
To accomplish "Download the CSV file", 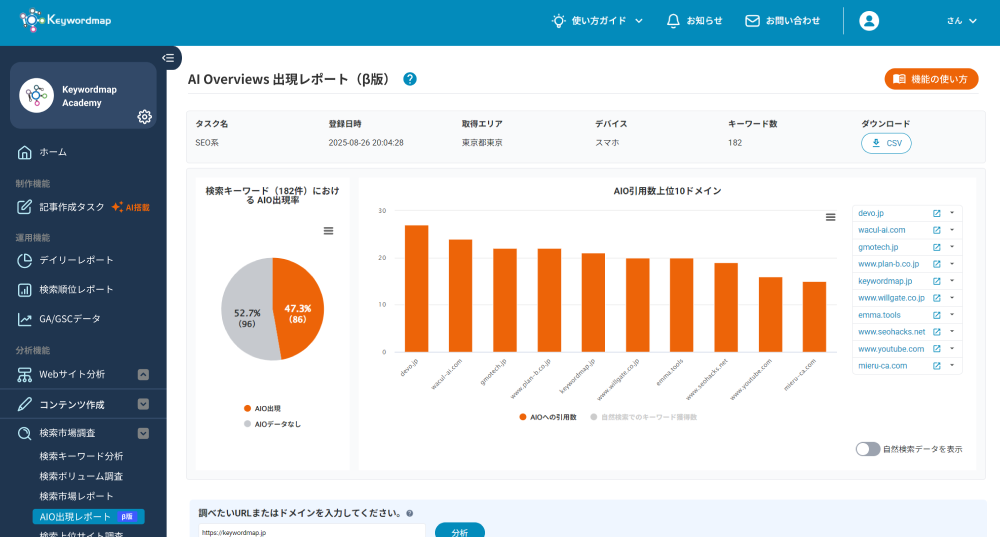I will click(886, 143).
